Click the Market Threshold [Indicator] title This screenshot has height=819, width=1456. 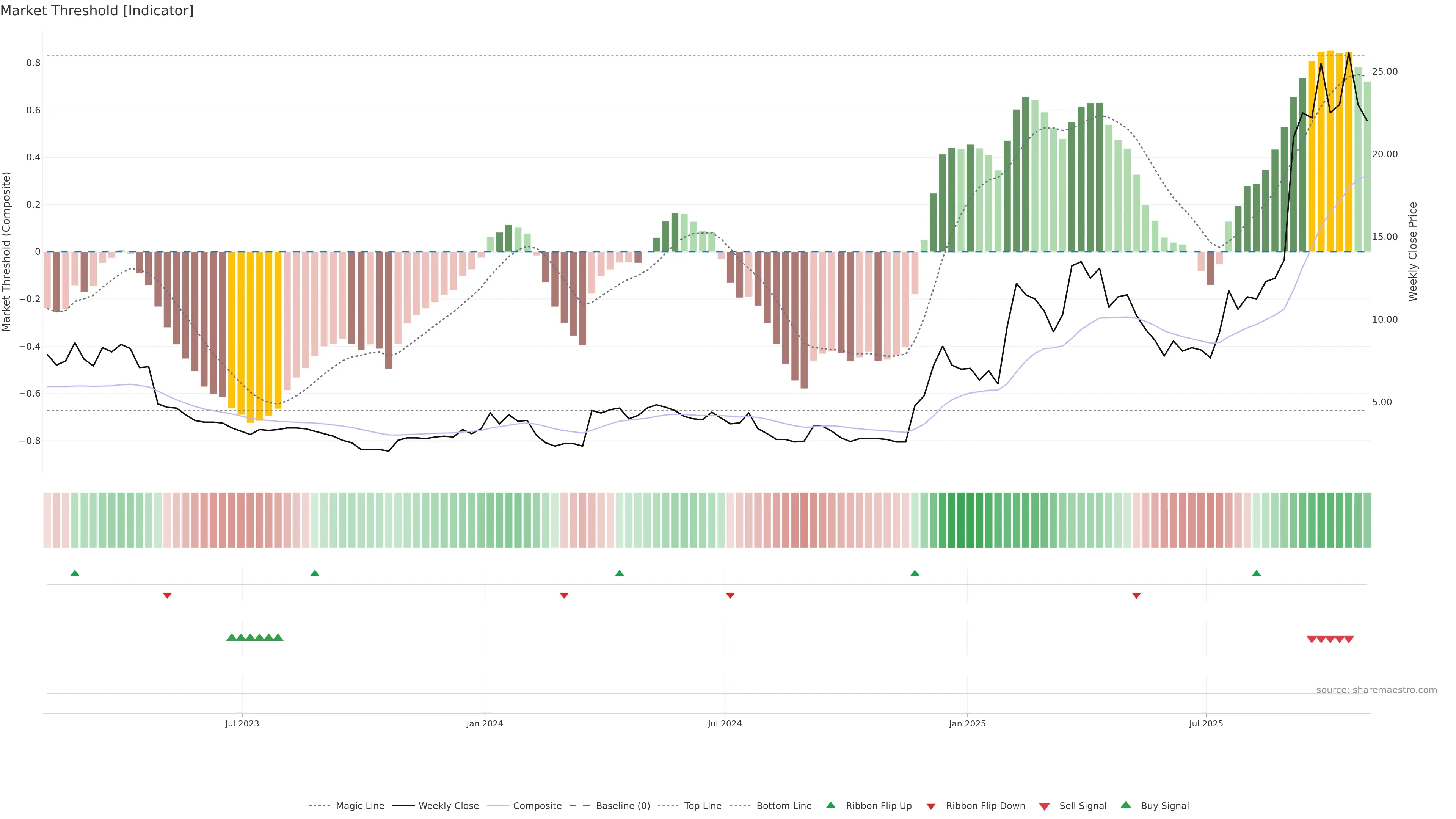click(97, 11)
